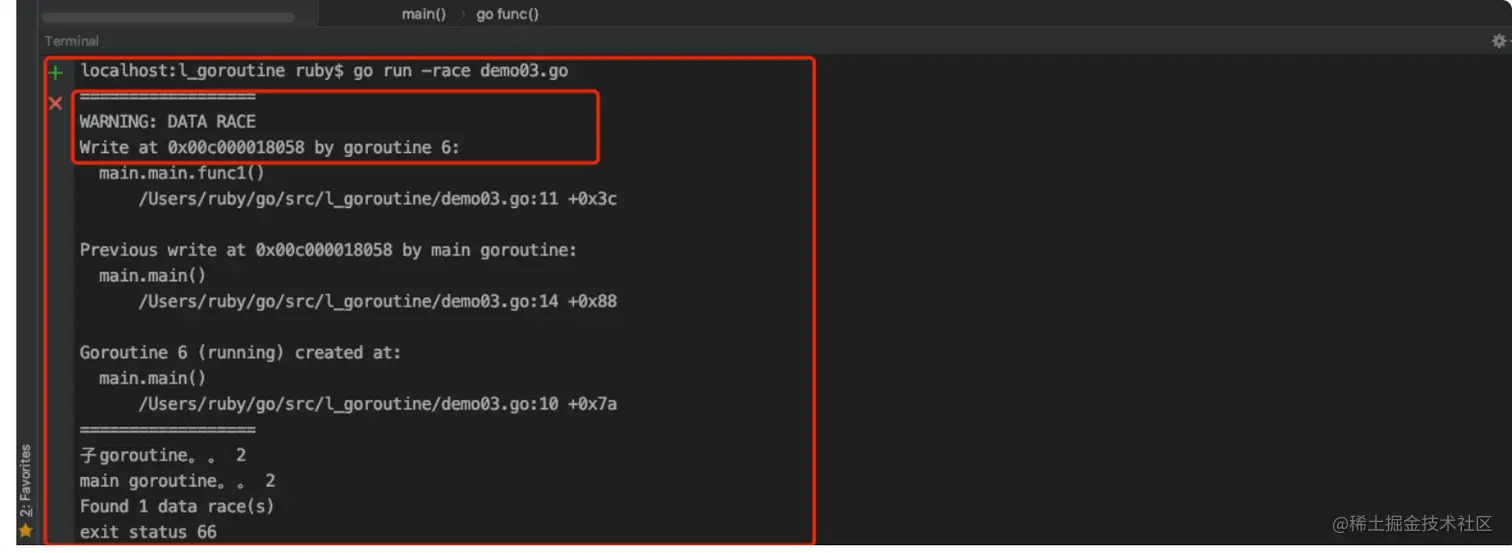Click the '子goroutine。。 2' output line
This screenshot has width=1512, height=553.
point(163,455)
